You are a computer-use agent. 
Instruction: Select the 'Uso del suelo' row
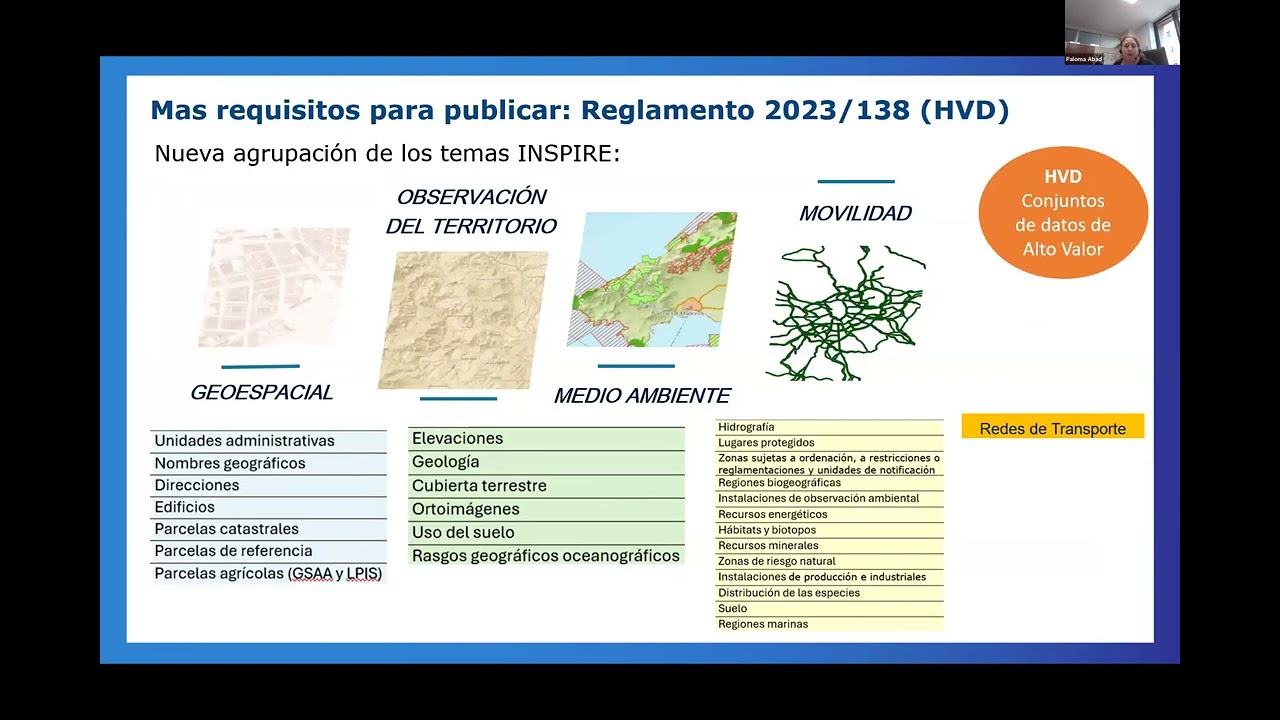(546, 532)
